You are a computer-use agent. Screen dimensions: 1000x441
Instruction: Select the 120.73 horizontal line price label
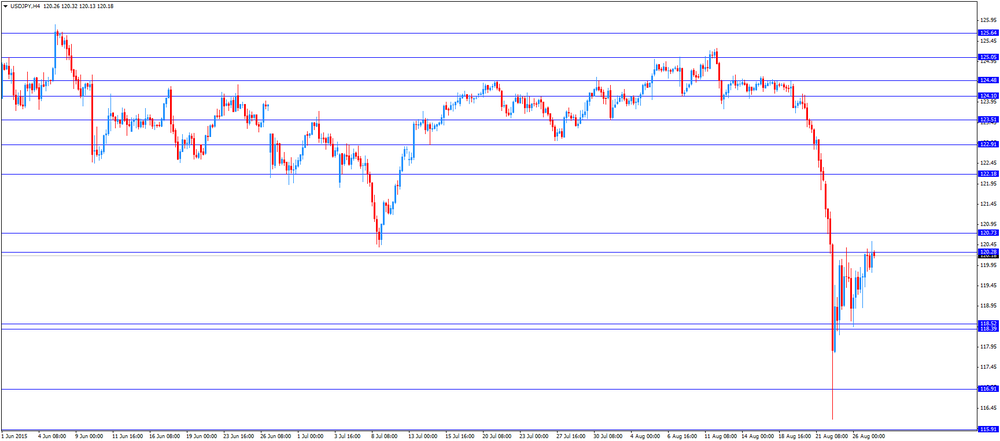pos(989,233)
